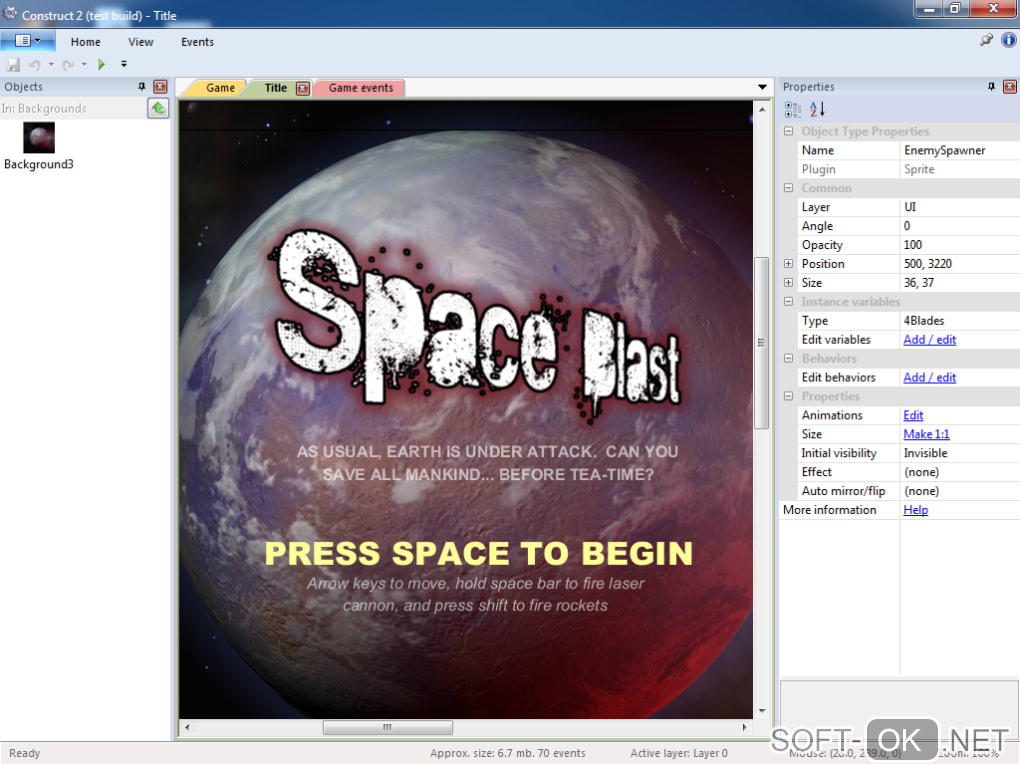Open the Construct 2 file menu button
Viewport: 1020px width, 765px height.
tap(27, 41)
